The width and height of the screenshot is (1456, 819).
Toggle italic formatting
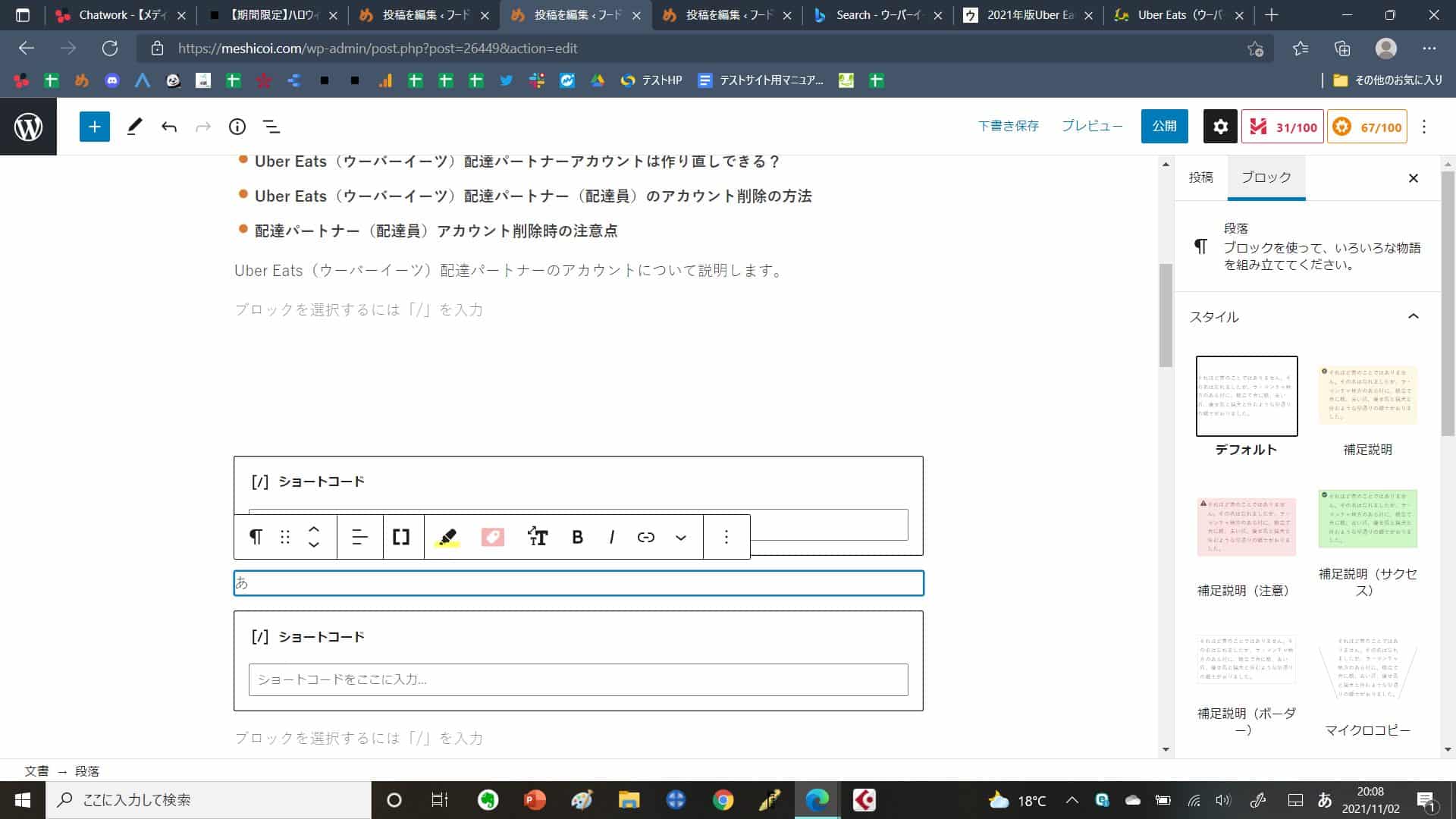[611, 537]
